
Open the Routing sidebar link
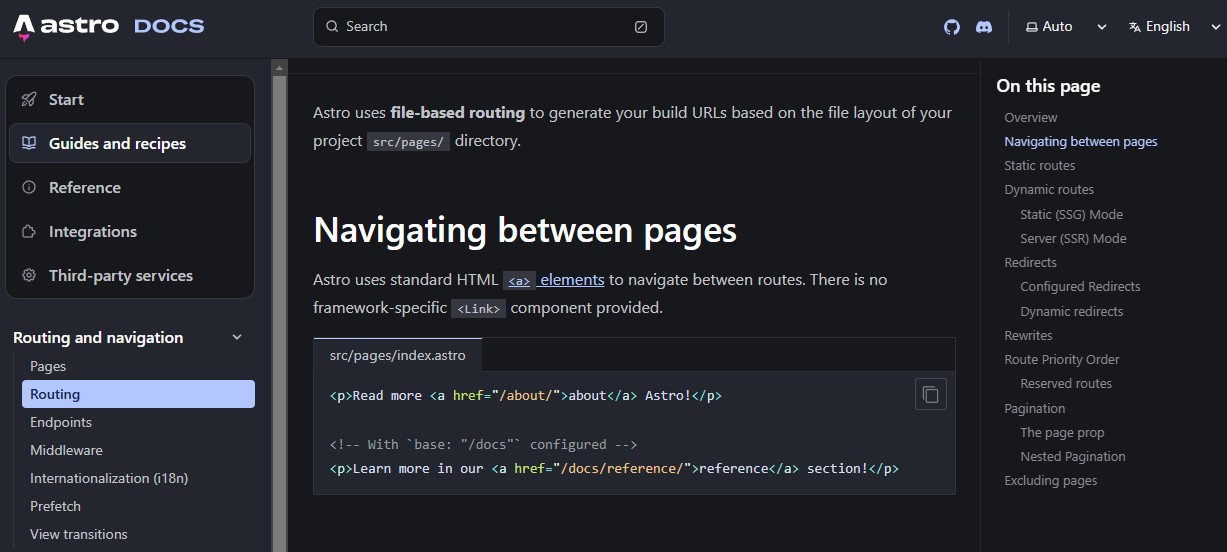[138, 394]
